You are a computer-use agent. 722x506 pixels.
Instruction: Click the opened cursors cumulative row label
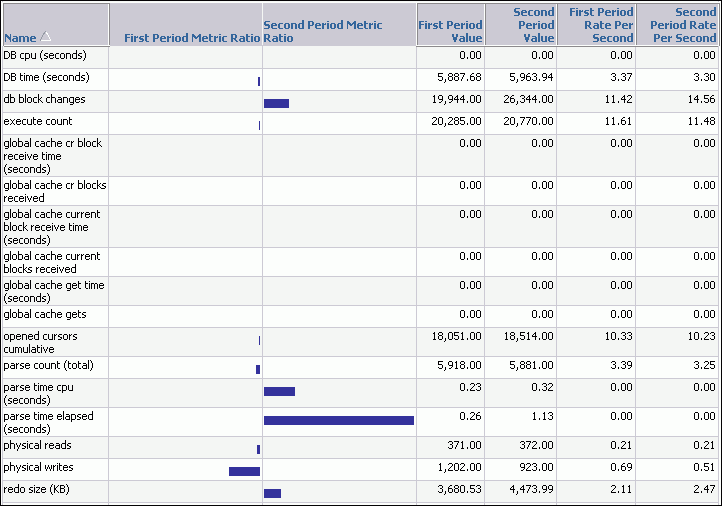coord(40,343)
